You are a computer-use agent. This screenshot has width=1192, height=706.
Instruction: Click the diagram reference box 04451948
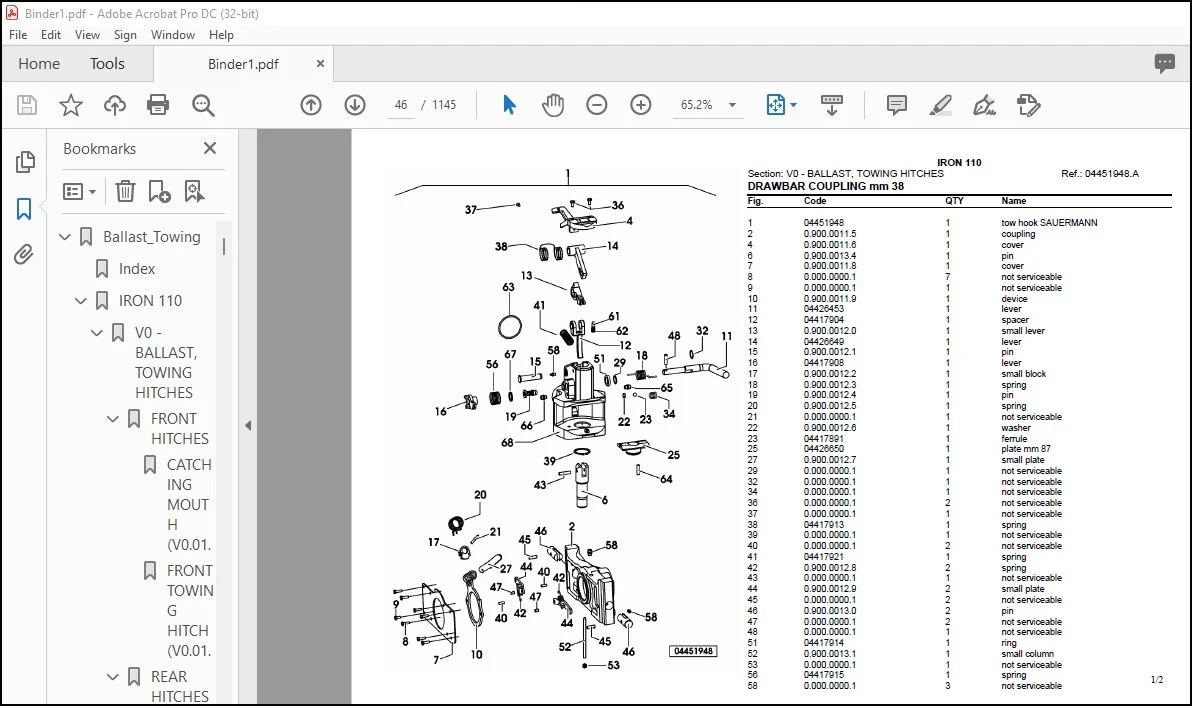[693, 651]
